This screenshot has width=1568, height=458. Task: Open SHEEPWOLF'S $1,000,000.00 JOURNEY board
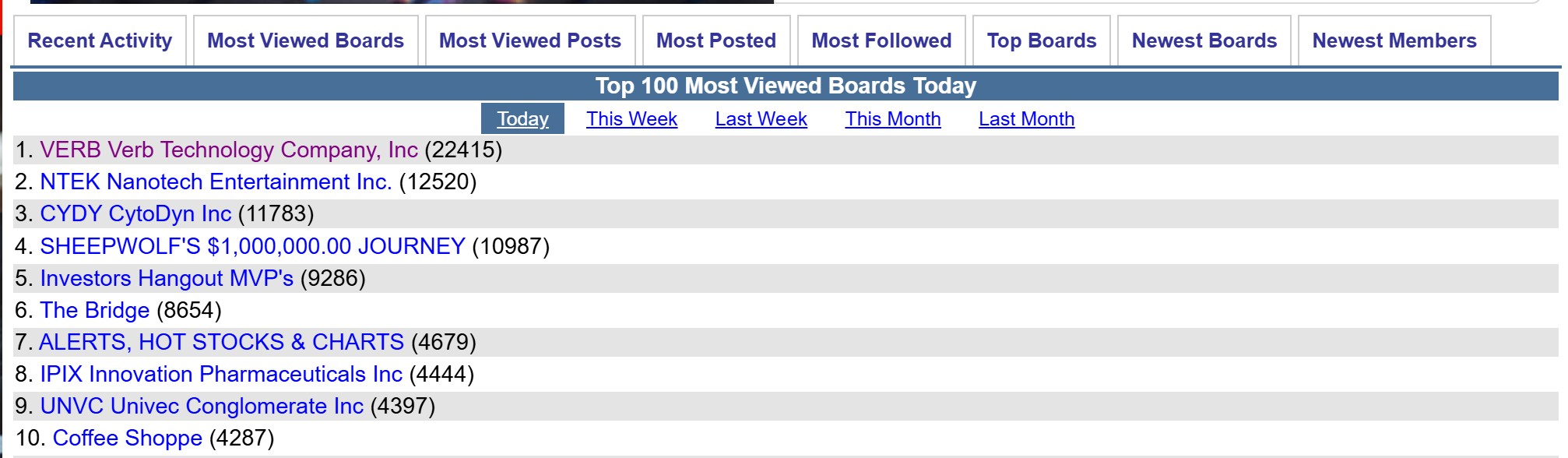(x=252, y=246)
